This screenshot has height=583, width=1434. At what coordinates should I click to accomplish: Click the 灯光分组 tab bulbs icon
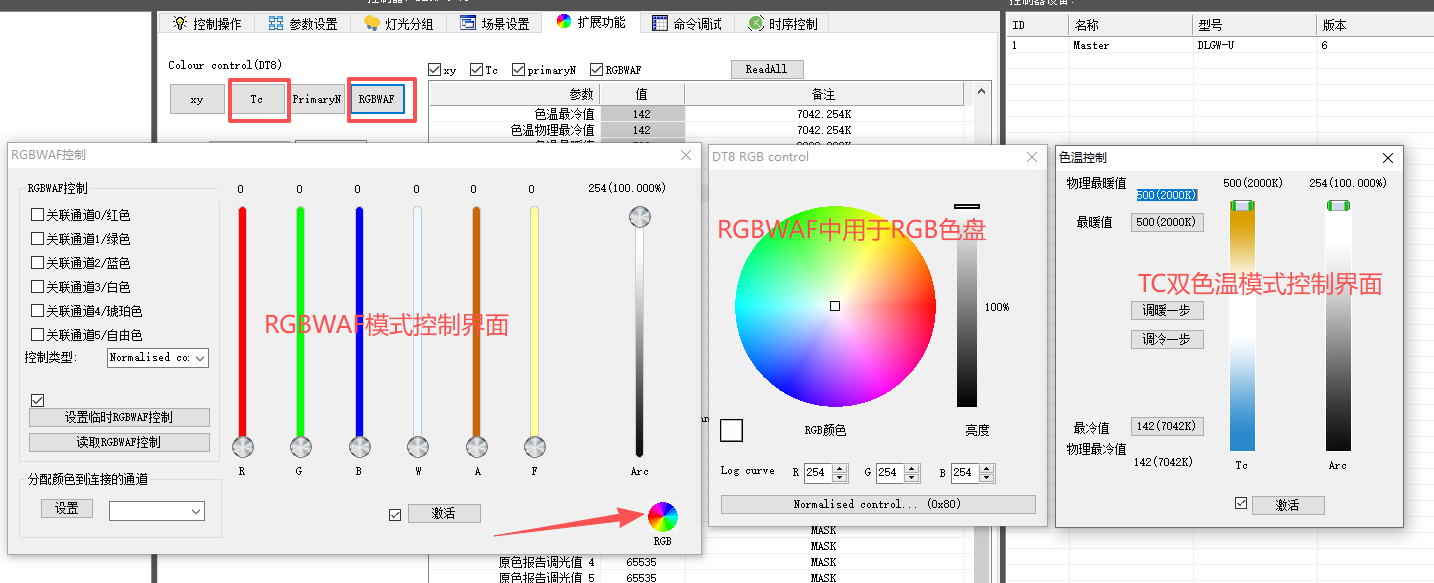click(x=371, y=23)
